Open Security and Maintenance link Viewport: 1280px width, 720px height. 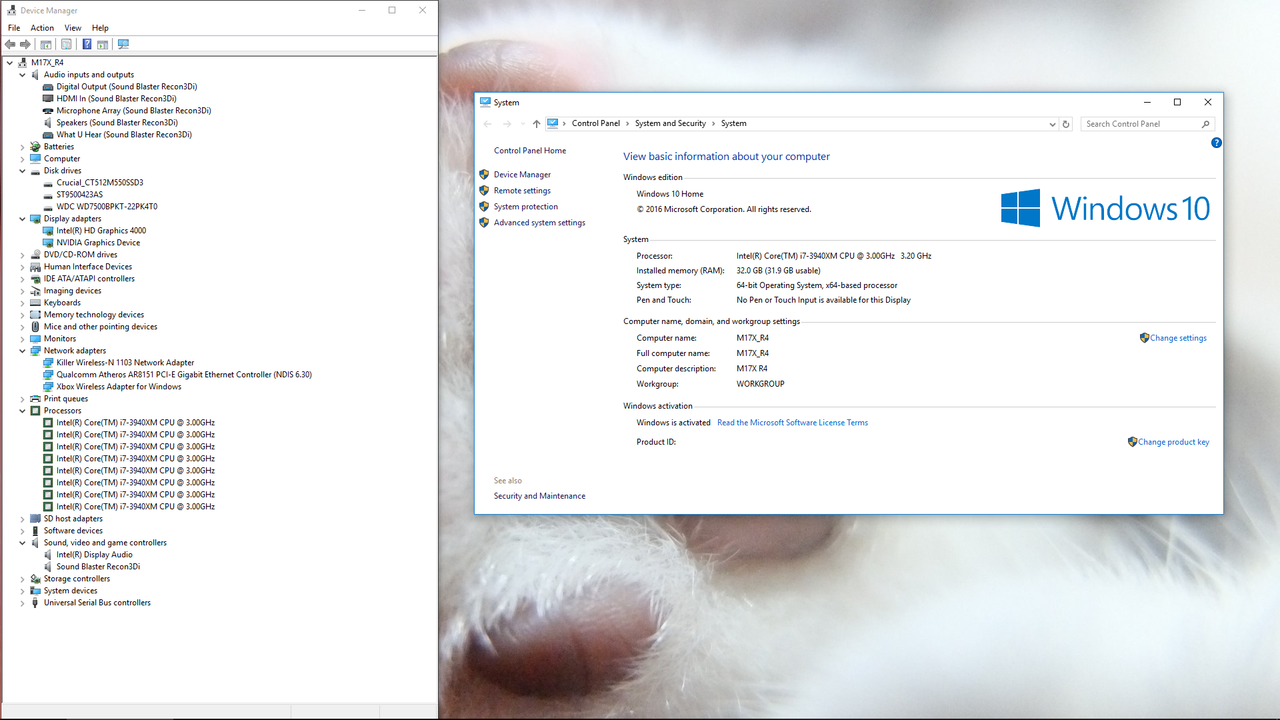540,496
